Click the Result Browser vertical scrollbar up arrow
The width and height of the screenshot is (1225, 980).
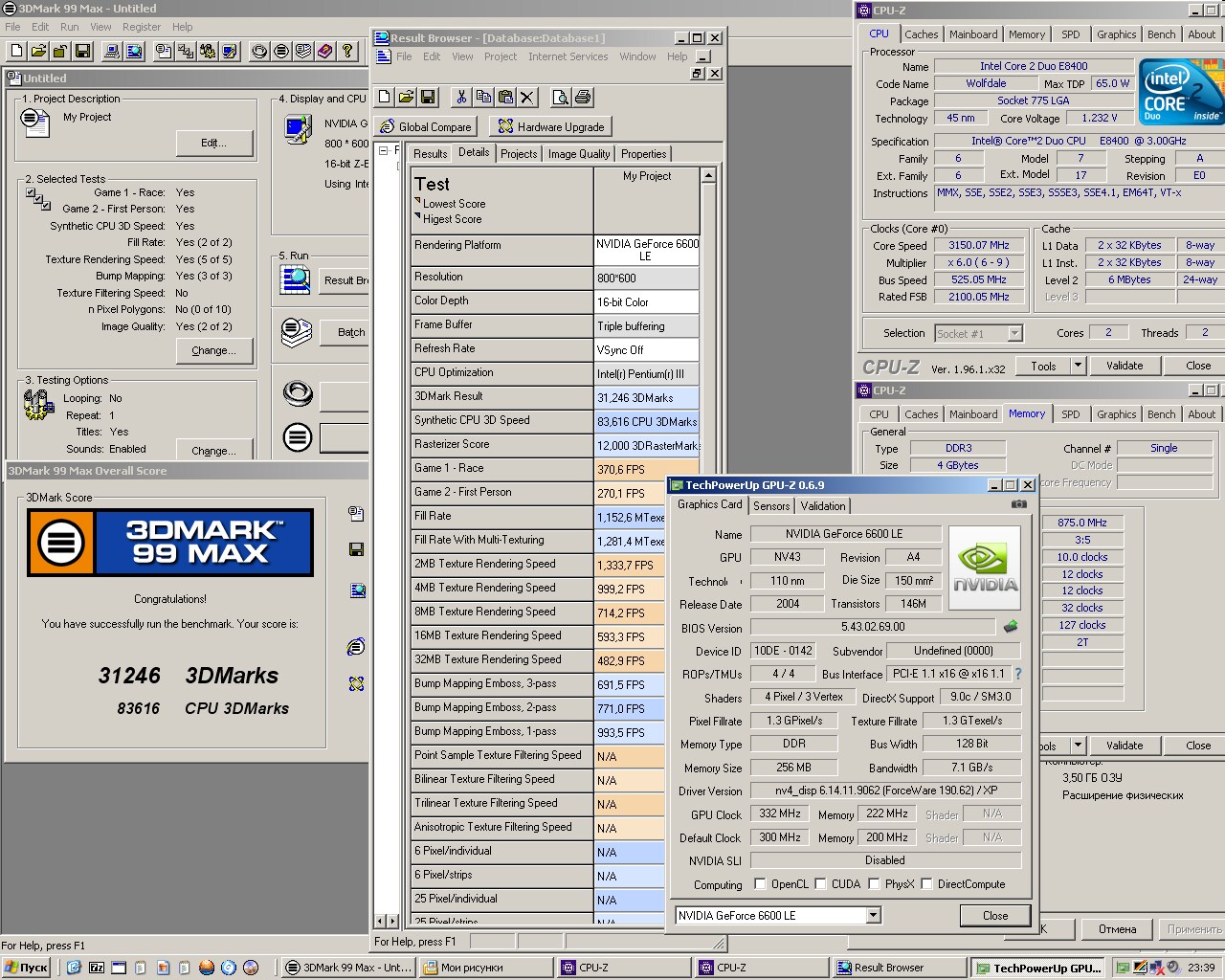(708, 176)
